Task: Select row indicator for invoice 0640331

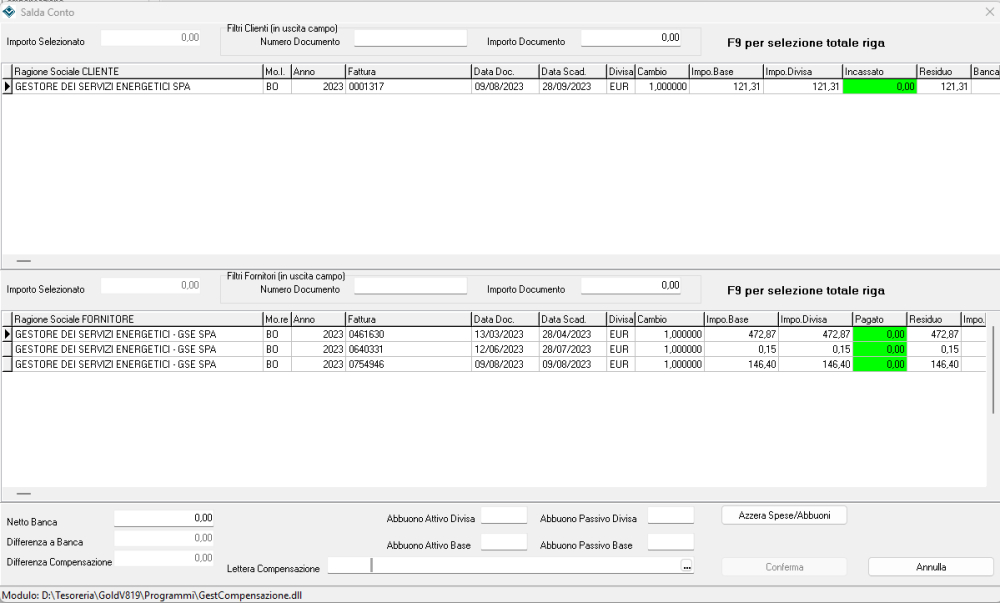Action: tap(7, 349)
